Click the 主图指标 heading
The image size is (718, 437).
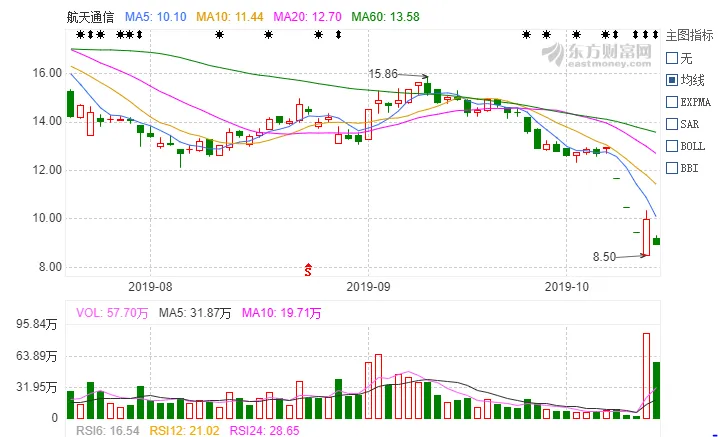tap(690, 35)
